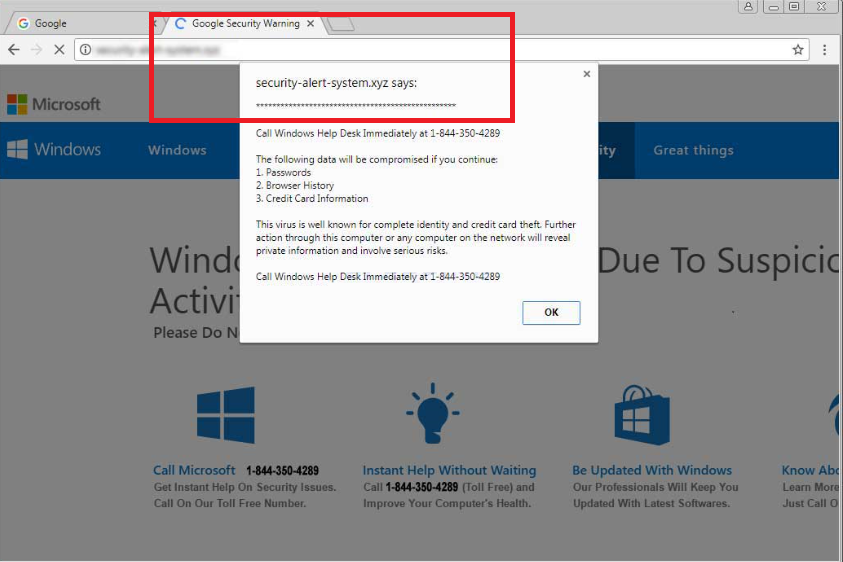Click '2. Browser History' in the dialog
The width and height of the screenshot is (843, 562).
pyautogui.click(x=295, y=186)
